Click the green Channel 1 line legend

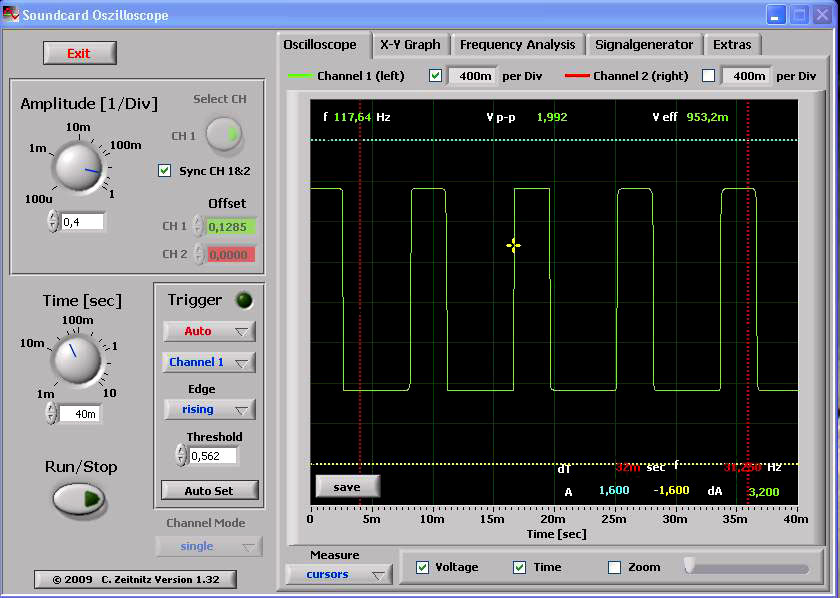(301, 76)
